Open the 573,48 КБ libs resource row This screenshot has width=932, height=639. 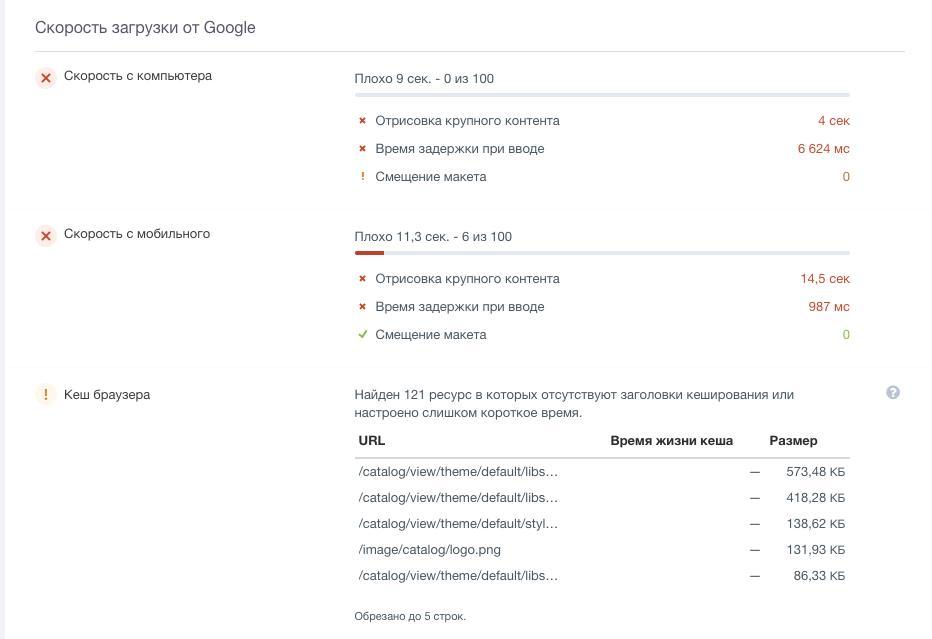coord(458,472)
